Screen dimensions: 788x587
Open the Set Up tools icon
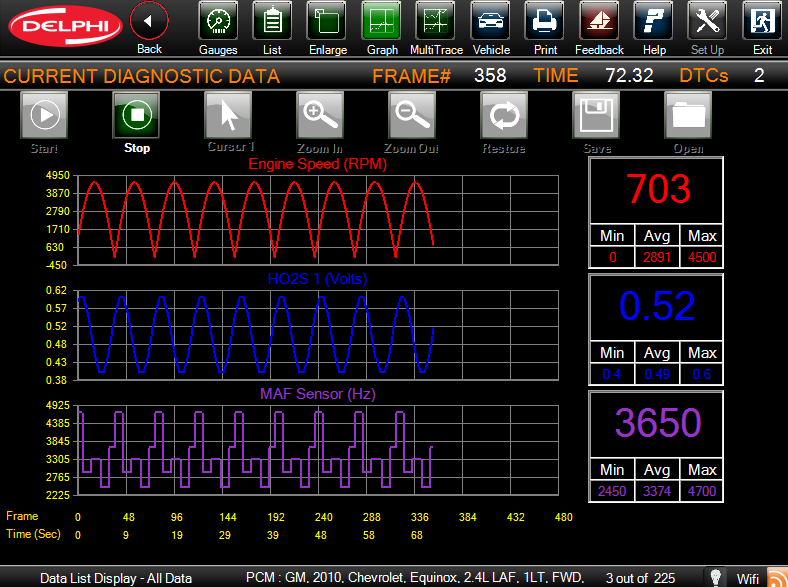707,21
